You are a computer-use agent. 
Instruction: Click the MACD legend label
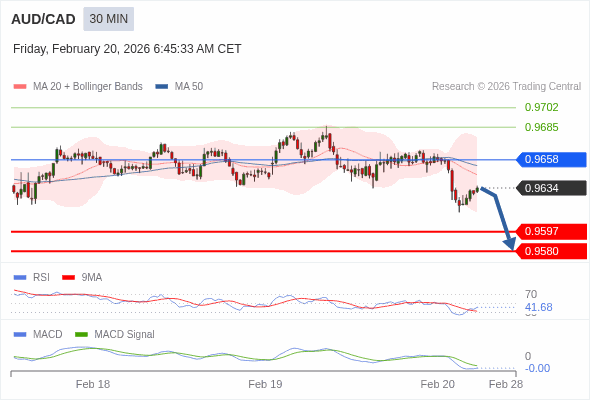click(x=48, y=335)
